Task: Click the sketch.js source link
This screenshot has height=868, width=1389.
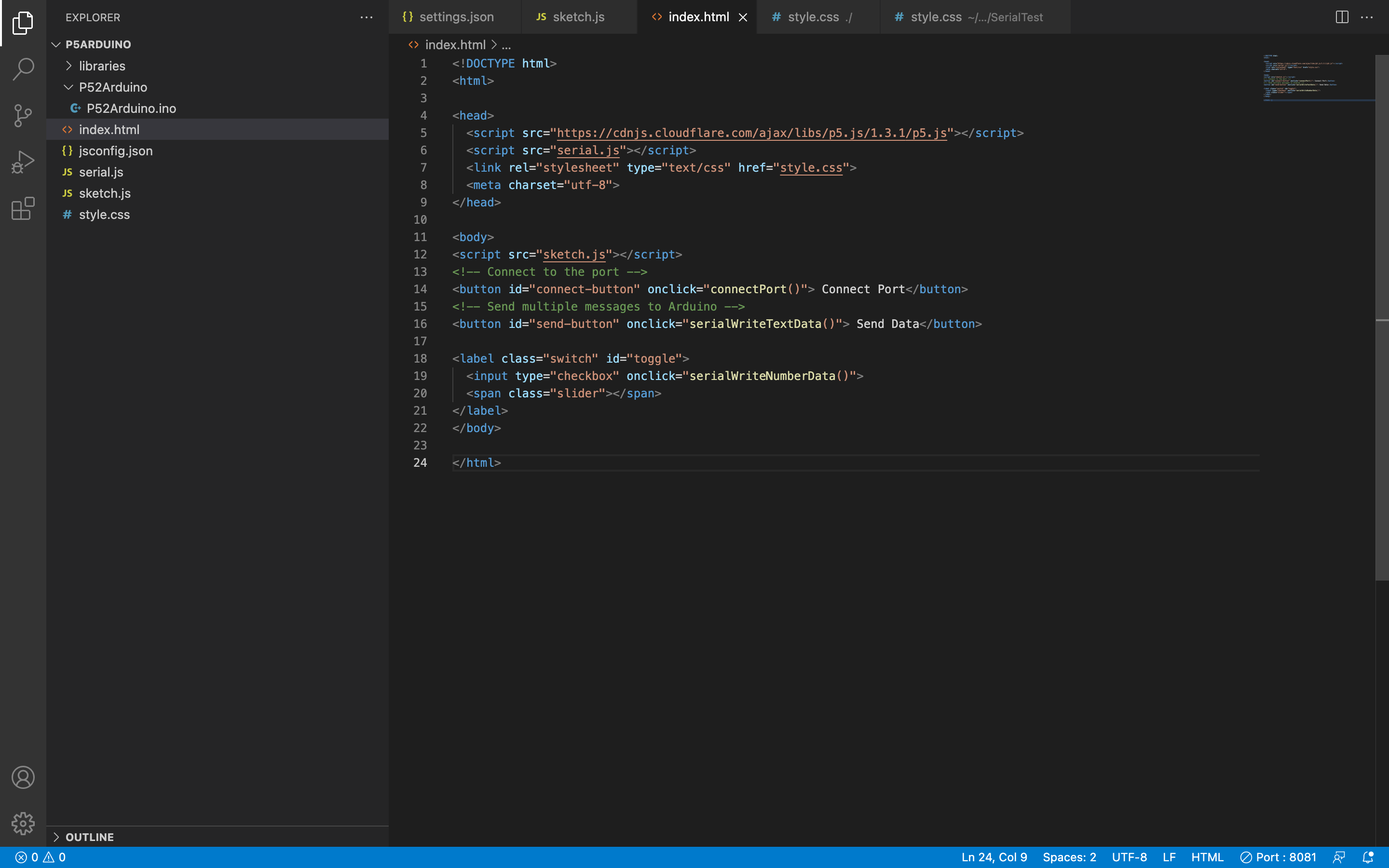Action: point(574,254)
